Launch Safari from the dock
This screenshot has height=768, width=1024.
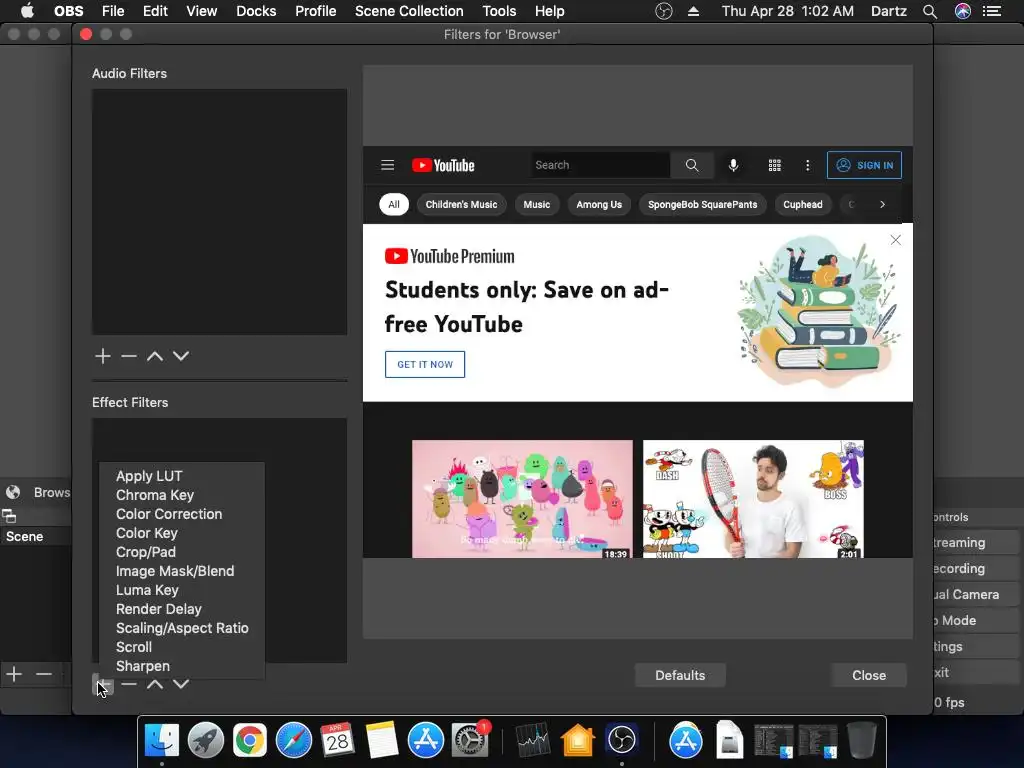[294, 741]
